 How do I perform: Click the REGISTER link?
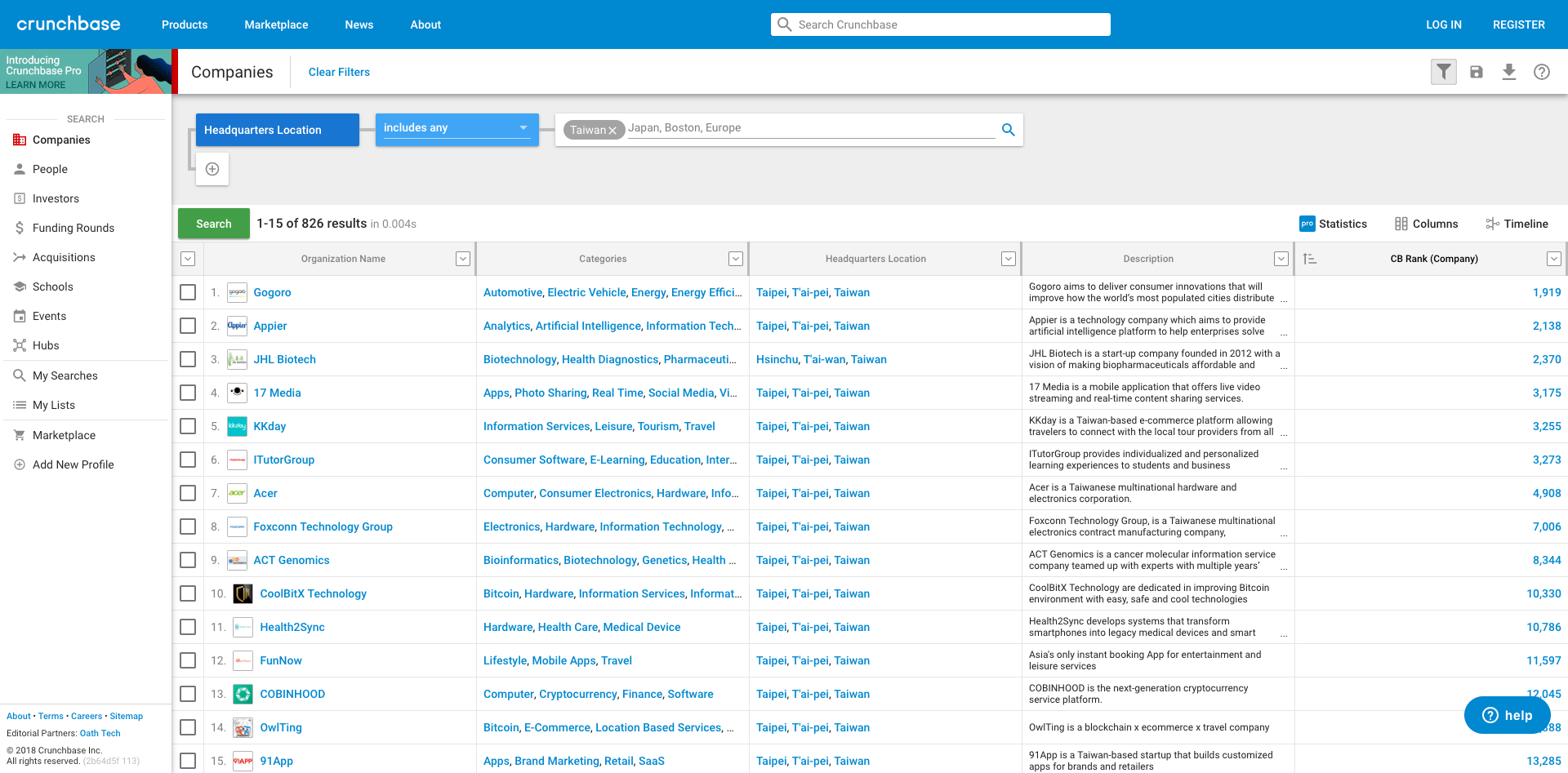click(x=1519, y=24)
